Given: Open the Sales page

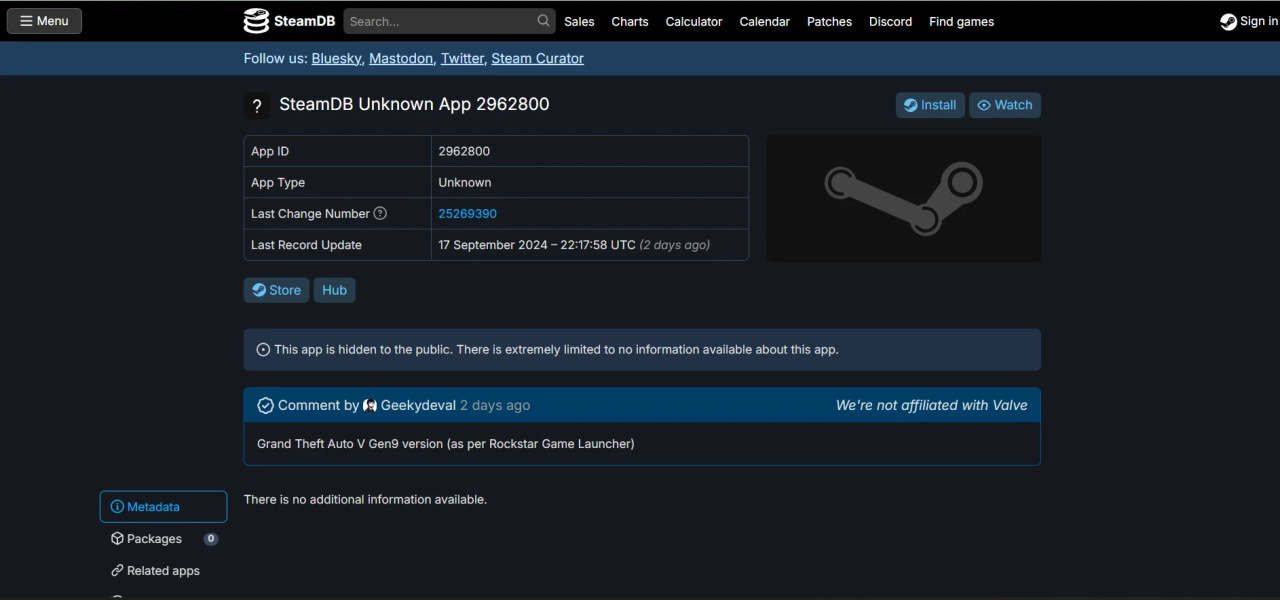Looking at the screenshot, I should tap(579, 21).
